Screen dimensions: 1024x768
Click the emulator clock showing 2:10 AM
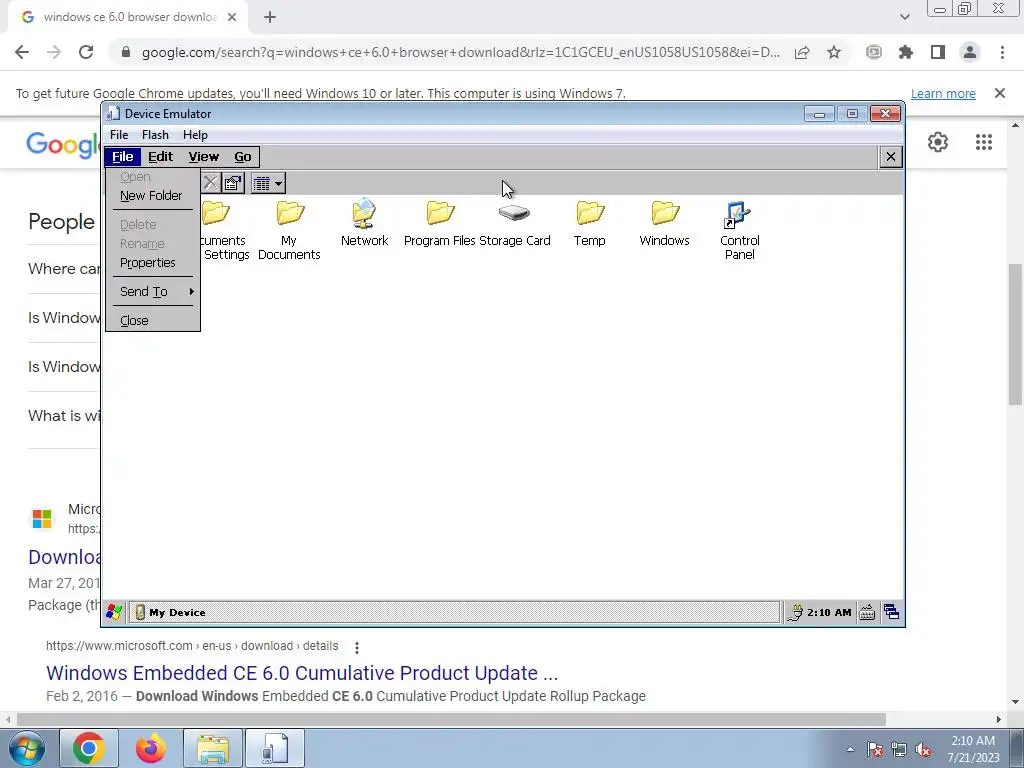(x=829, y=613)
